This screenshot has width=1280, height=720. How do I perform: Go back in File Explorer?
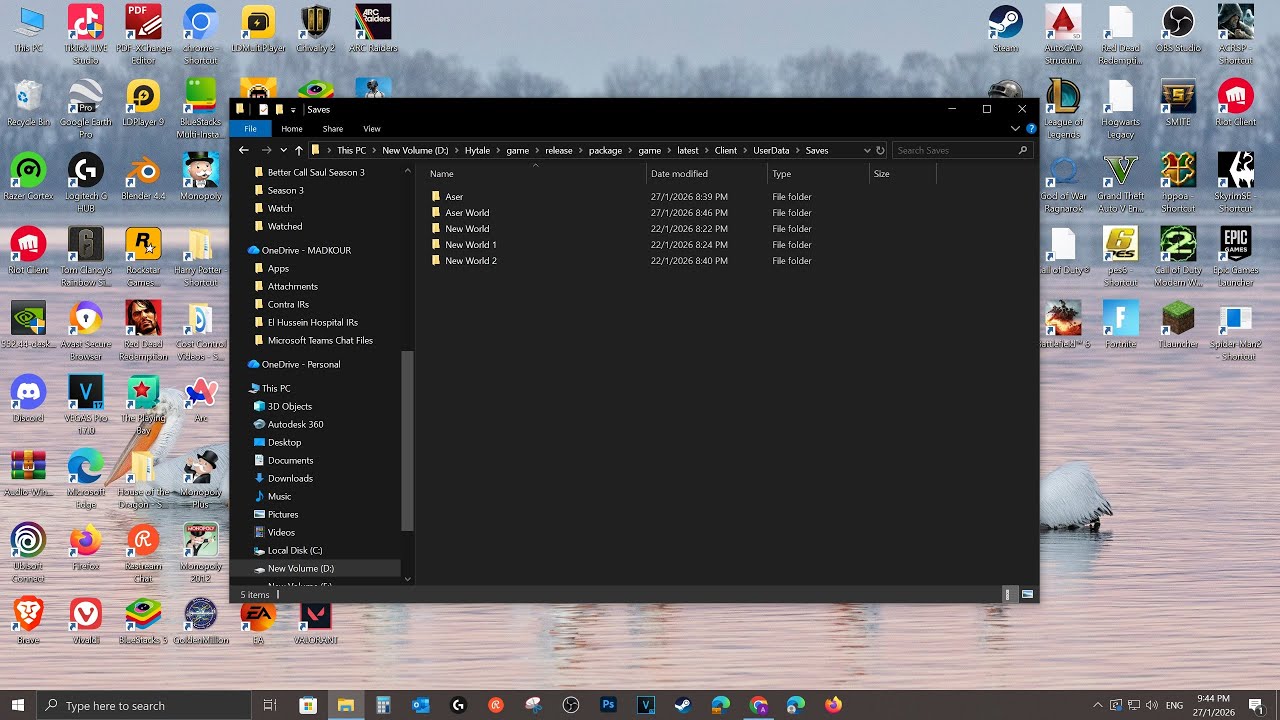pos(244,150)
